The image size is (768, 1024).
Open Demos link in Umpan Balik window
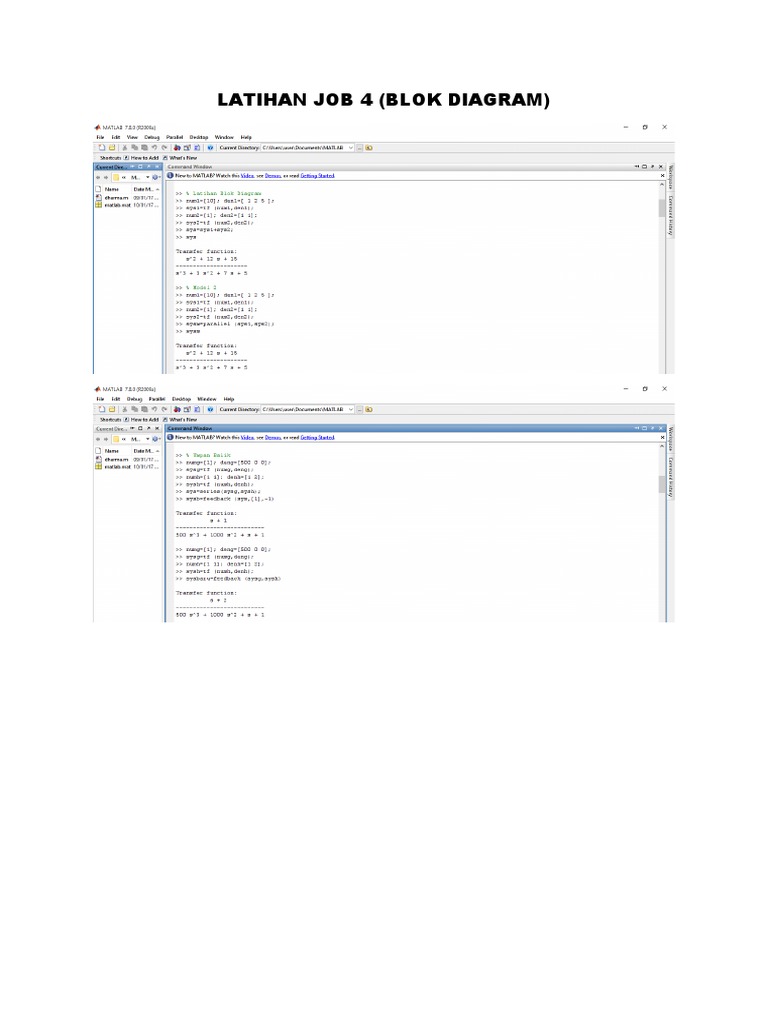(273, 438)
